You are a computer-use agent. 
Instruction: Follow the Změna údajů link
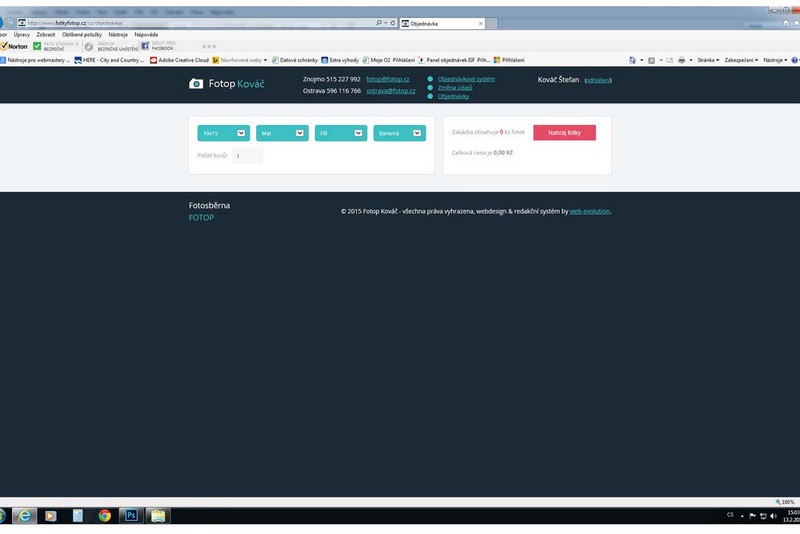pos(455,88)
